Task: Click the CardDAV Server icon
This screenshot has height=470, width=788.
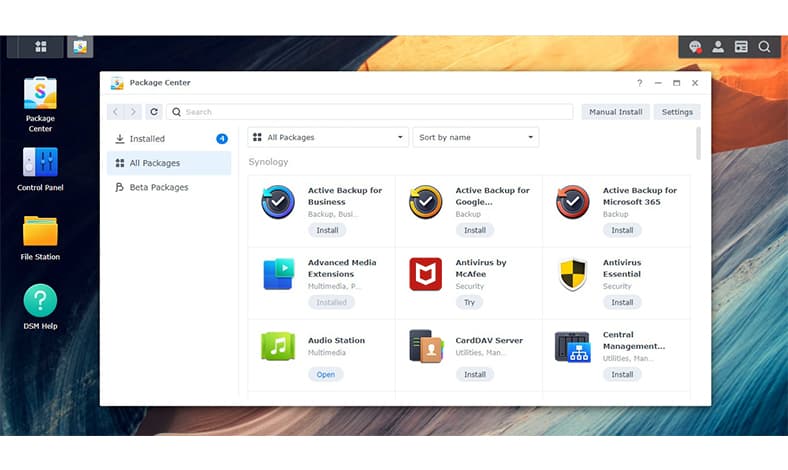Action: [x=426, y=346]
